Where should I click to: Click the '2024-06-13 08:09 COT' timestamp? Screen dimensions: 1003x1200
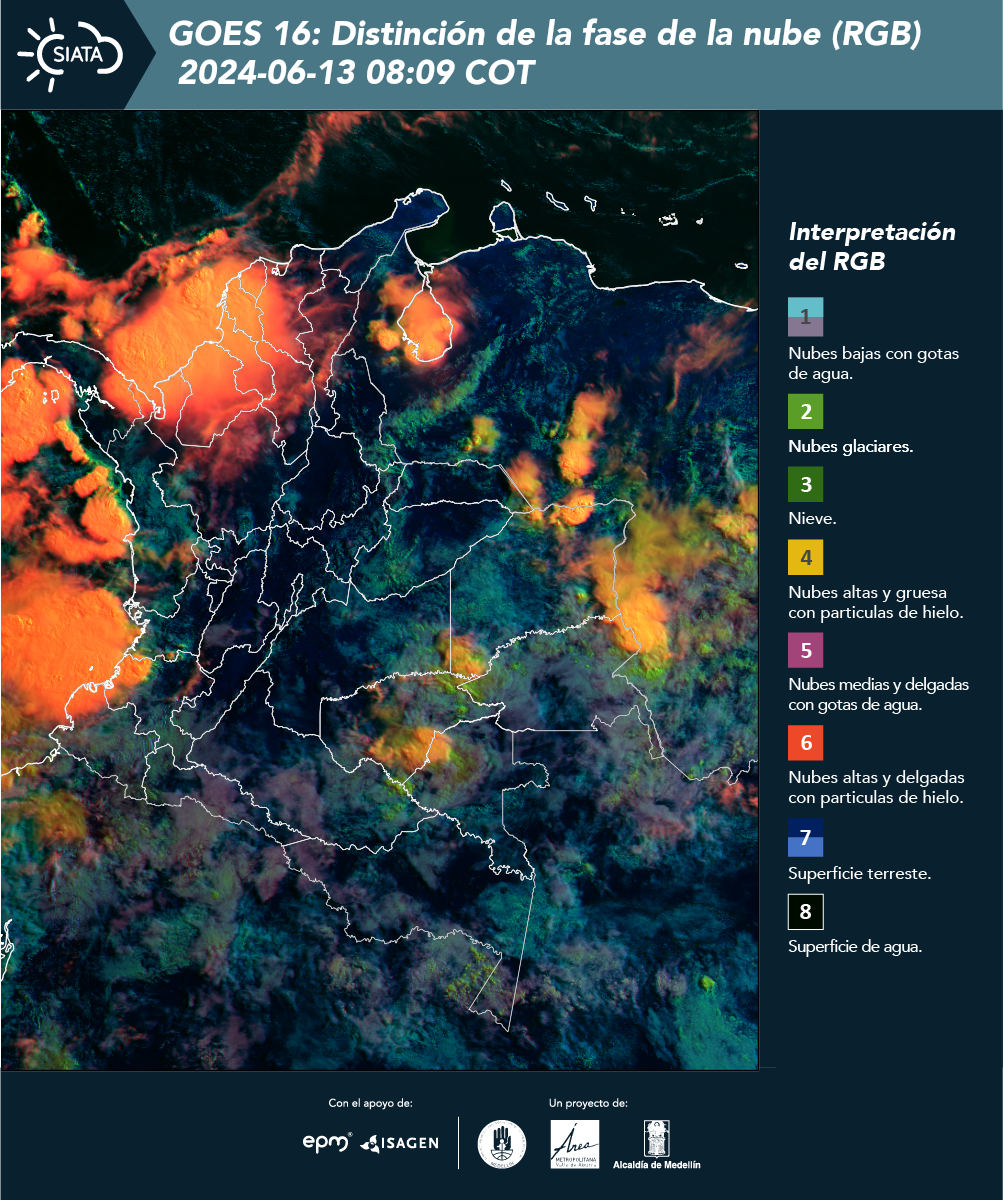tap(357, 73)
